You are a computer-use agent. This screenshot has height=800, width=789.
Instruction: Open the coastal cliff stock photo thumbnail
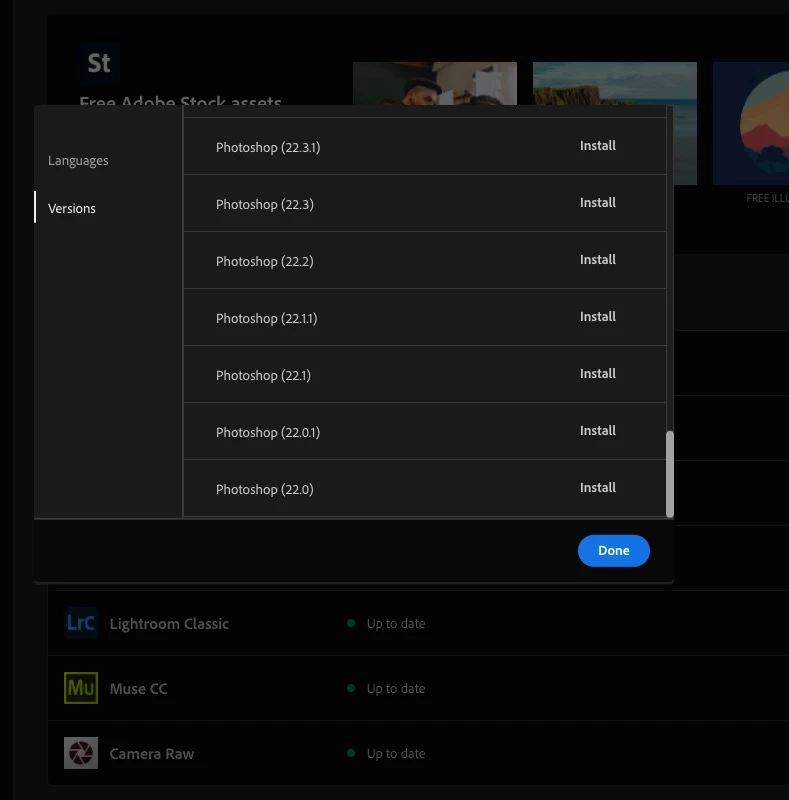pos(614,84)
